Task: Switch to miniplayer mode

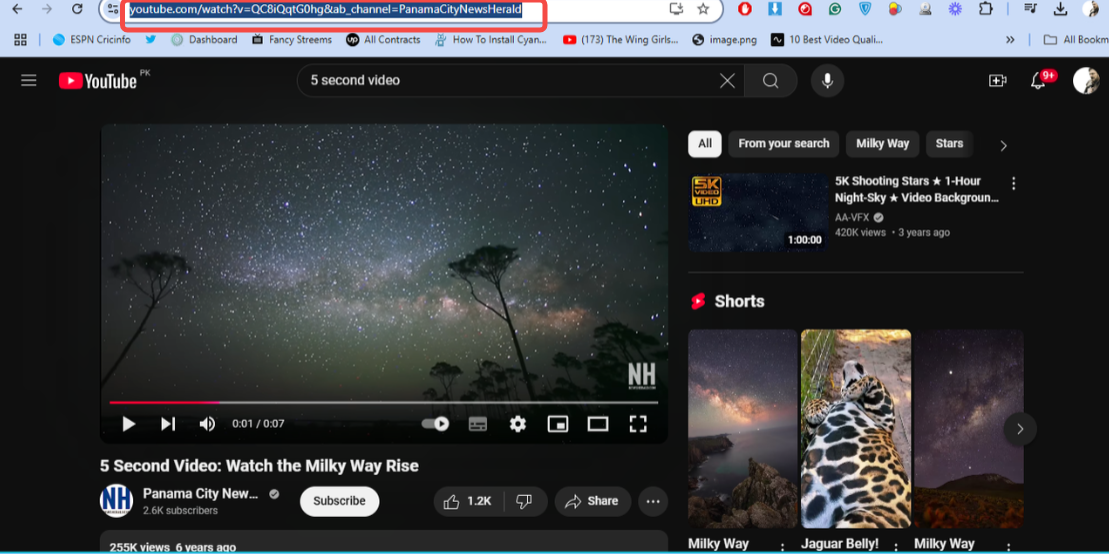Action: (x=558, y=424)
